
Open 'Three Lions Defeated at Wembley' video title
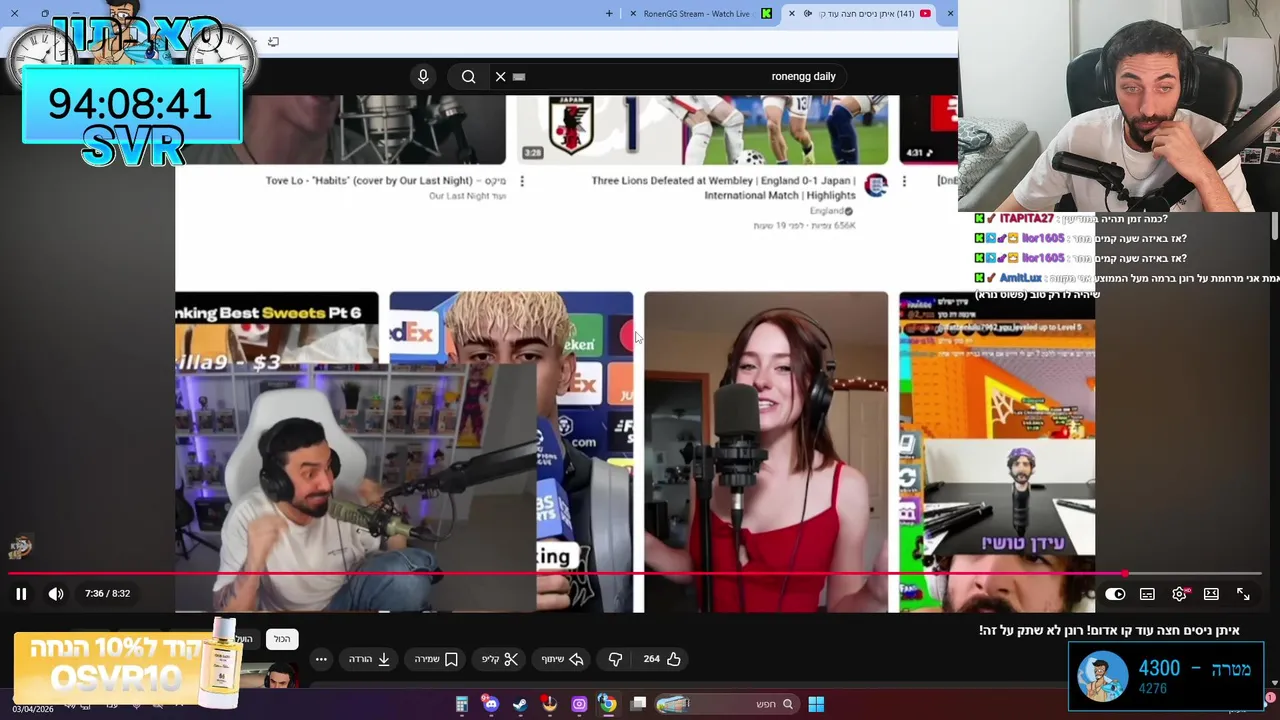click(723, 188)
